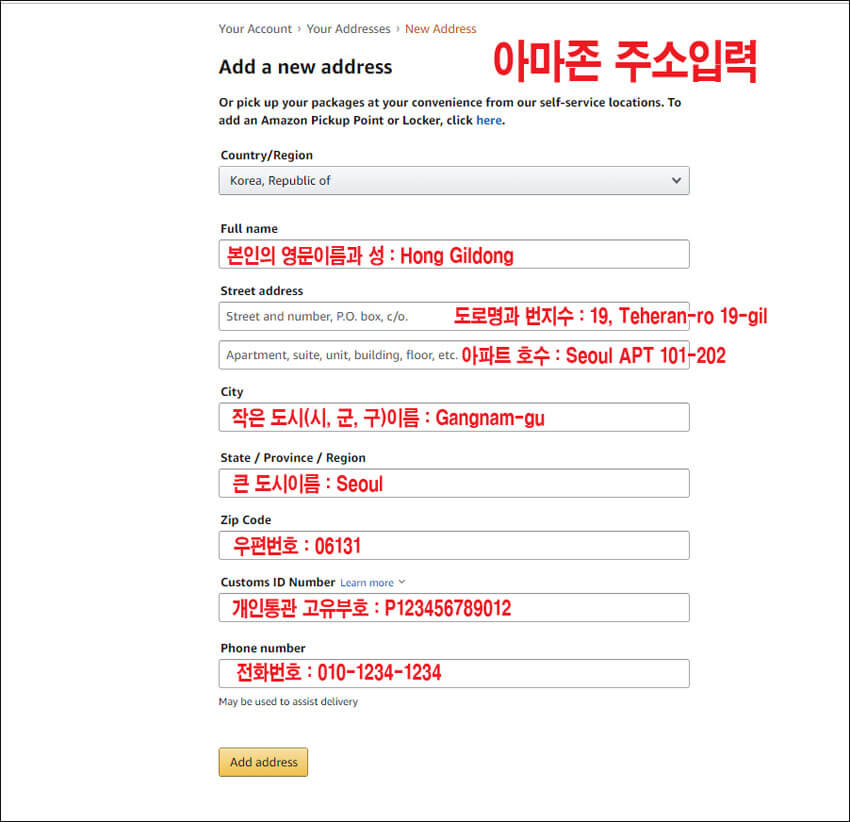Click the Phone number input field
The image size is (850, 822).
(454, 674)
